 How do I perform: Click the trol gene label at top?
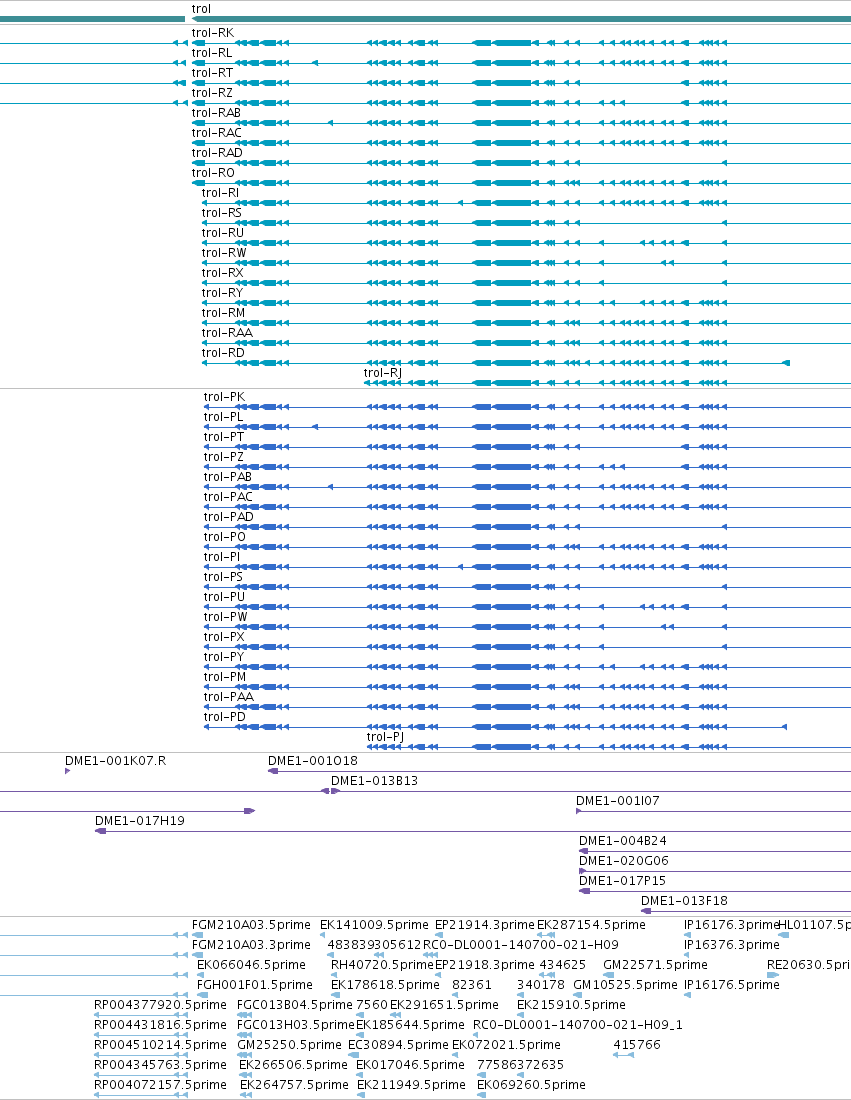[x=201, y=9]
